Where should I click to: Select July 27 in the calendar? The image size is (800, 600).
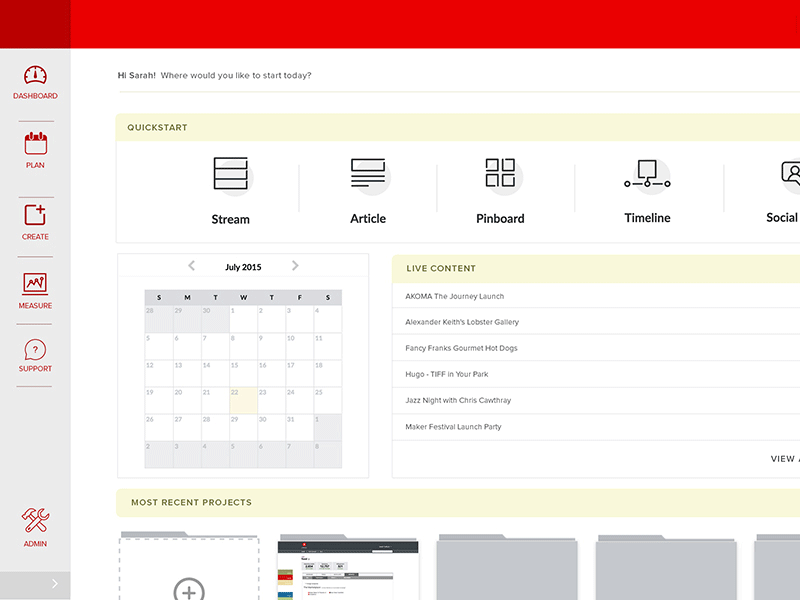pos(187,427)
